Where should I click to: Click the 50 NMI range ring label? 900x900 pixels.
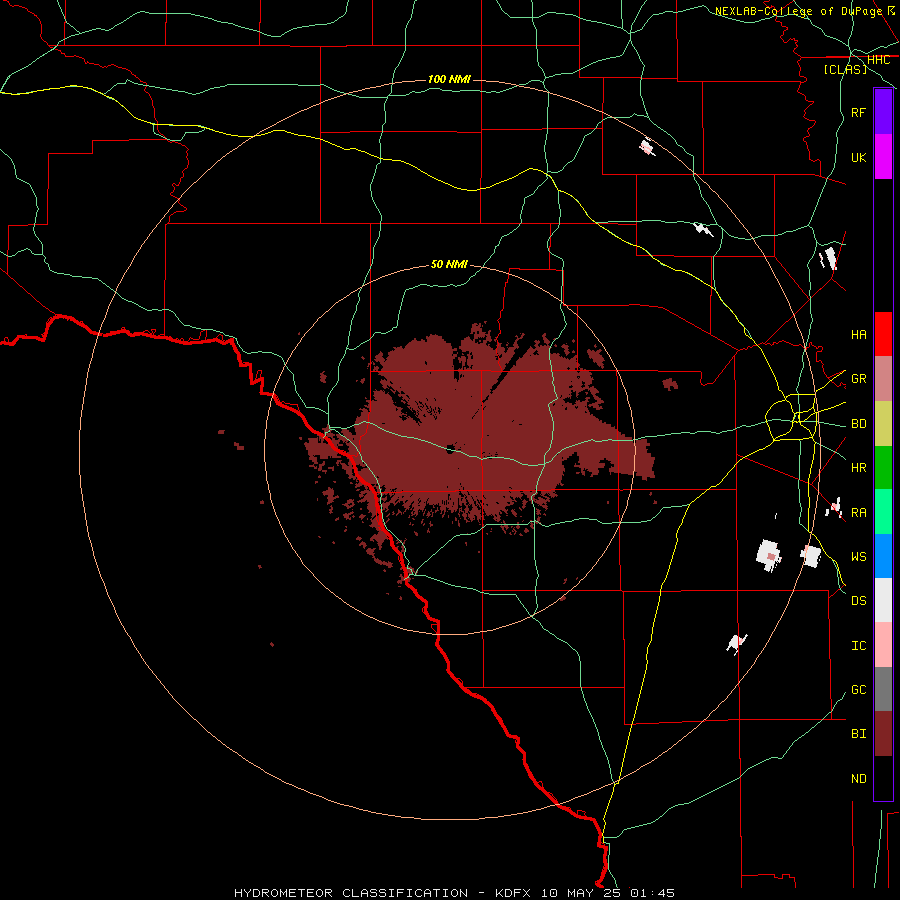tap(449, 264)
